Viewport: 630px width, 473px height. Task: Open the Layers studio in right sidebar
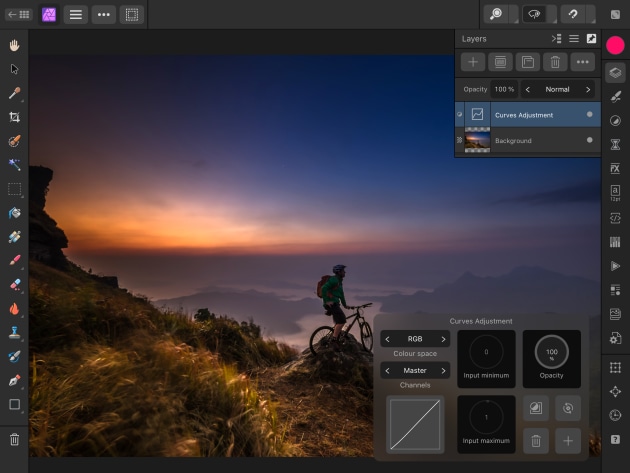click(615, 73)
